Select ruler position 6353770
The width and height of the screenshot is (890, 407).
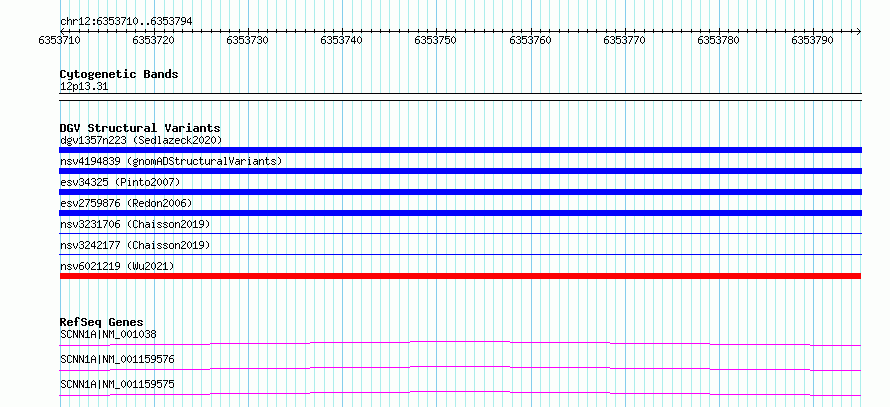pos(624,40)
